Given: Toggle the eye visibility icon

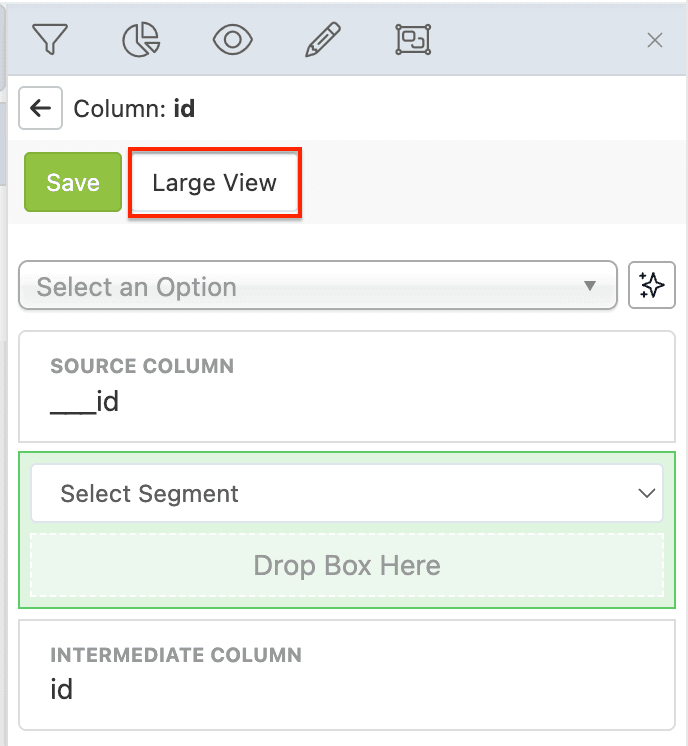Looking at the screenshot, I should 232,39.
